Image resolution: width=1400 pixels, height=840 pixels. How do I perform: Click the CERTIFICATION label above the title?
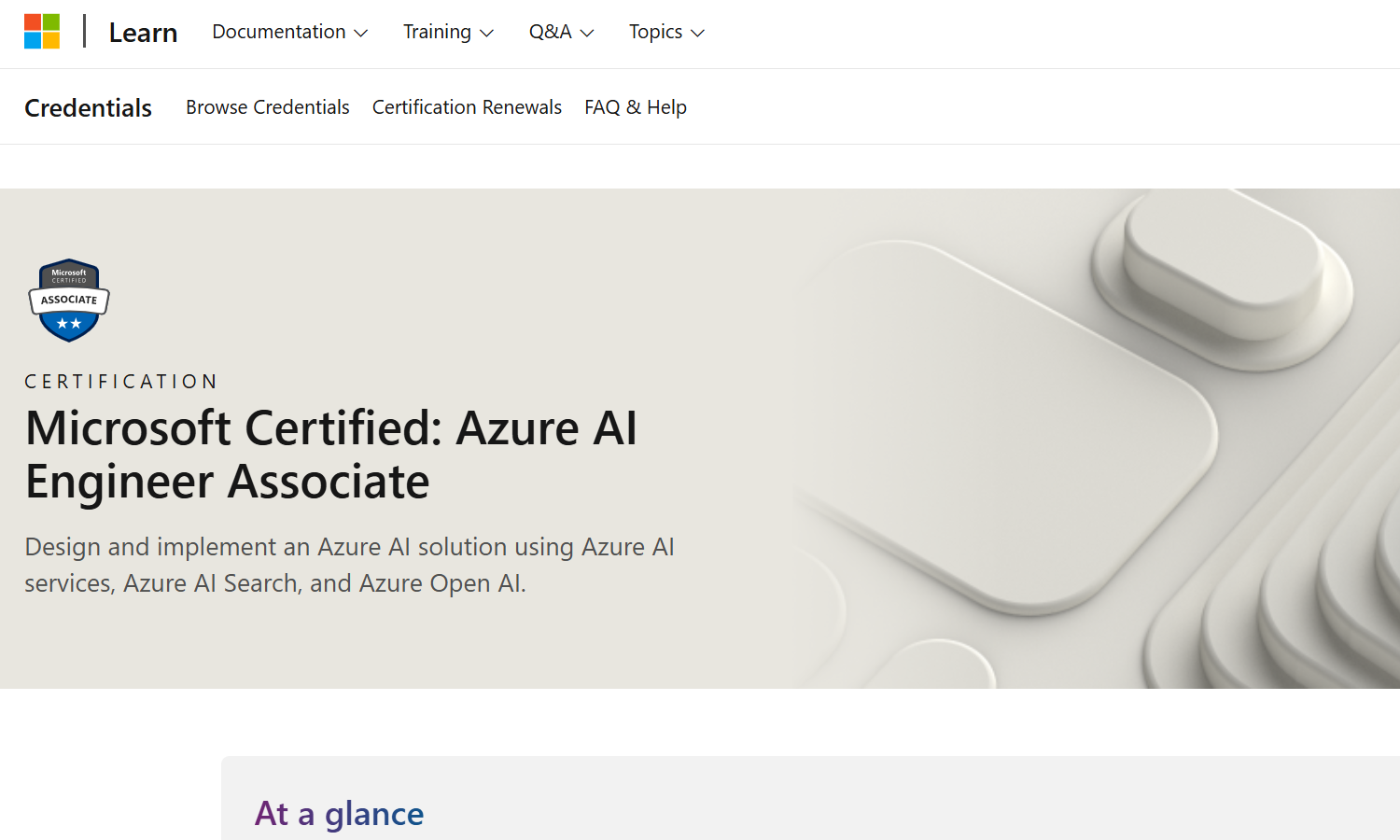(121, 382)
